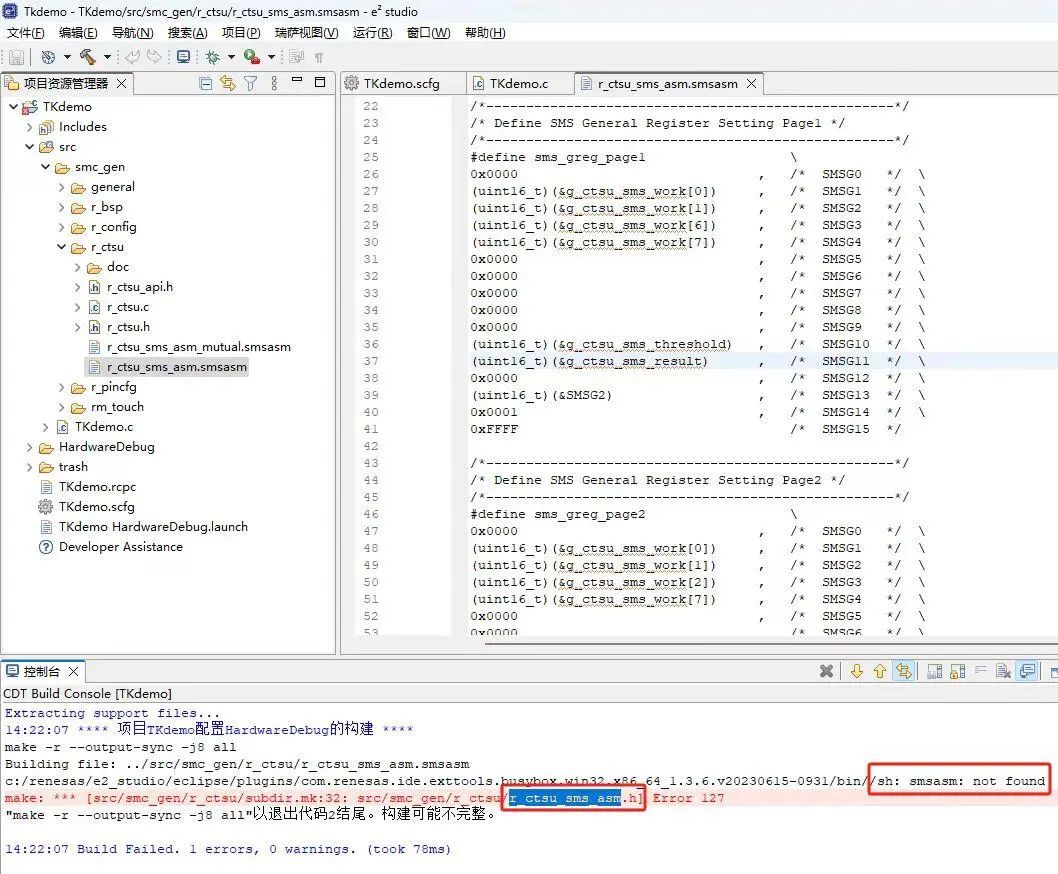1058x874 pixels.
Task: Collapse the r_ctsu folder node
Action: pos(62,247)
